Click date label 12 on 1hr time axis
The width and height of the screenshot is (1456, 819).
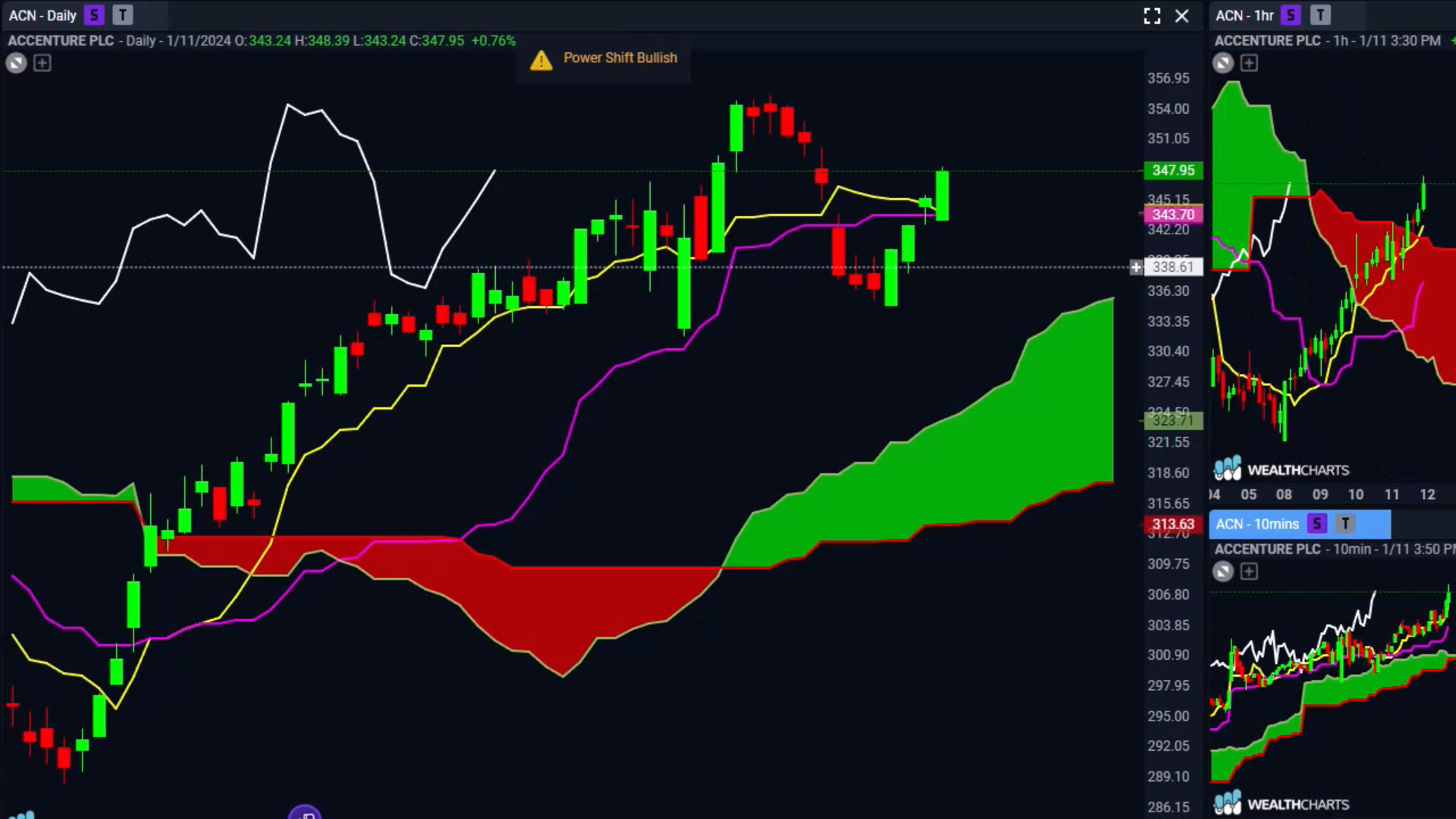point(1427,494)
